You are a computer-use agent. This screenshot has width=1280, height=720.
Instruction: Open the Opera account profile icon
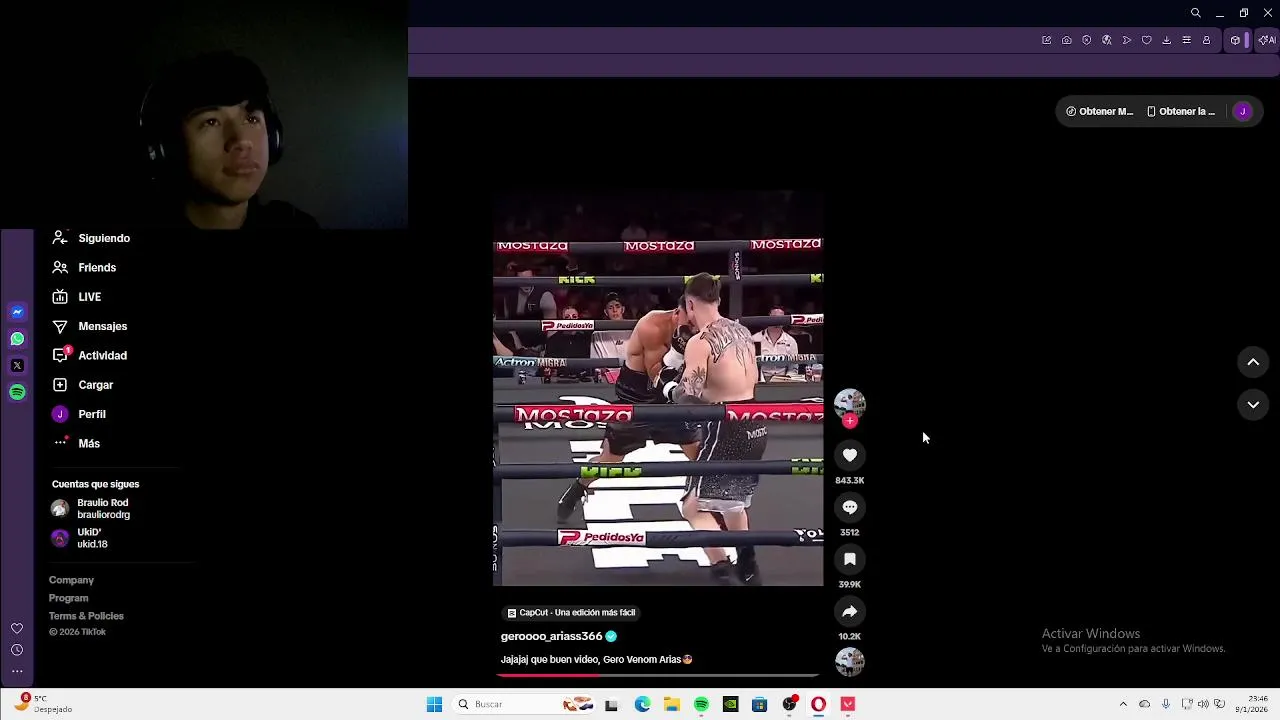click(x=1207, y=40)
